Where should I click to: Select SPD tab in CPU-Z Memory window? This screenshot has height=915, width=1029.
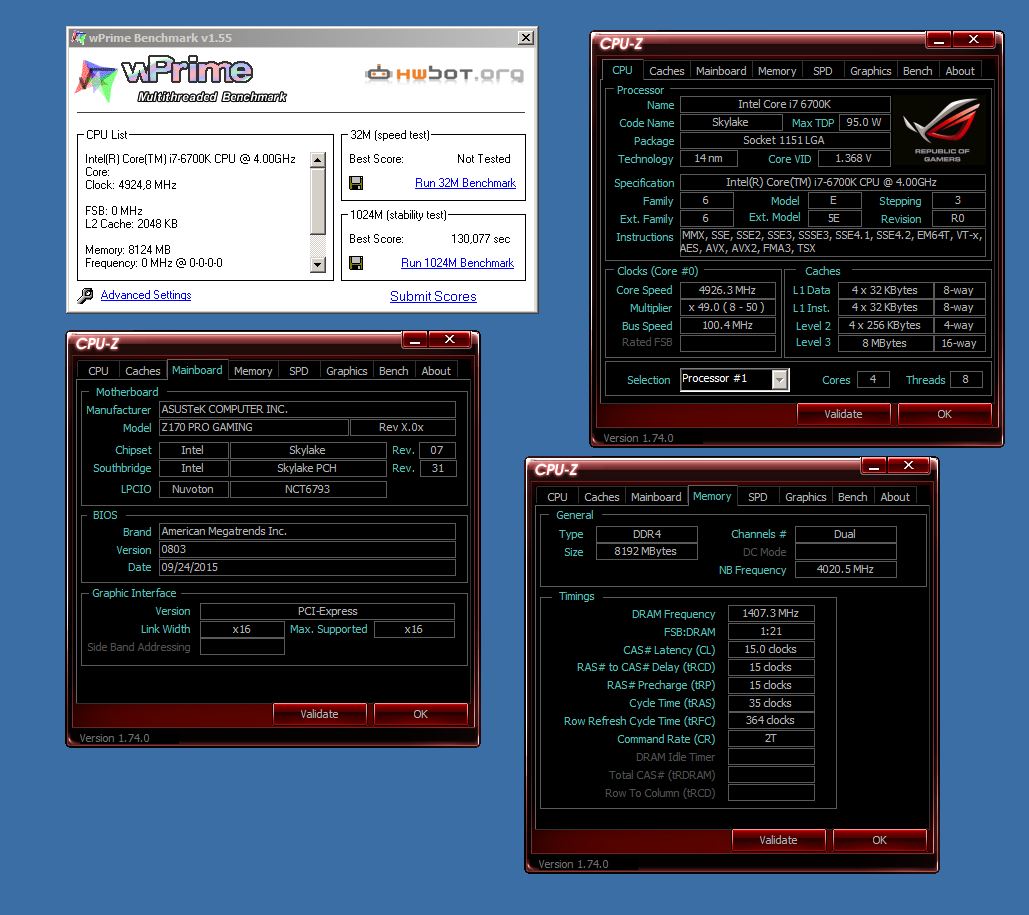tap(757, 497)
